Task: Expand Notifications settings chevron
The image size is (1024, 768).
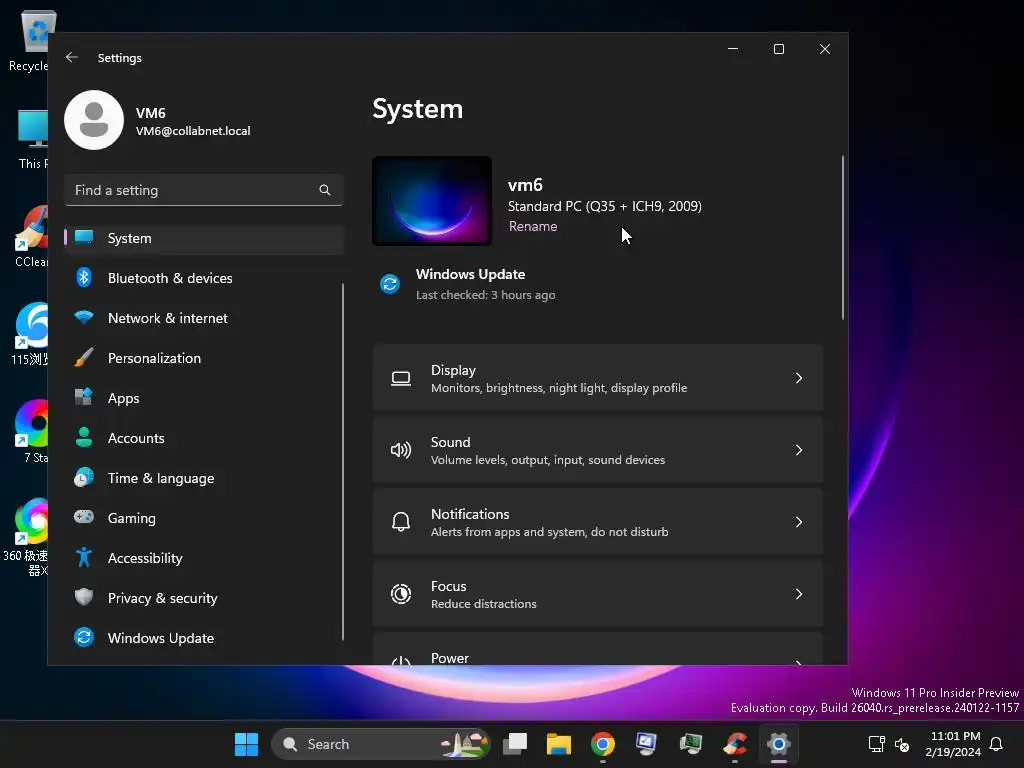Action: click(x=799, y=522)
